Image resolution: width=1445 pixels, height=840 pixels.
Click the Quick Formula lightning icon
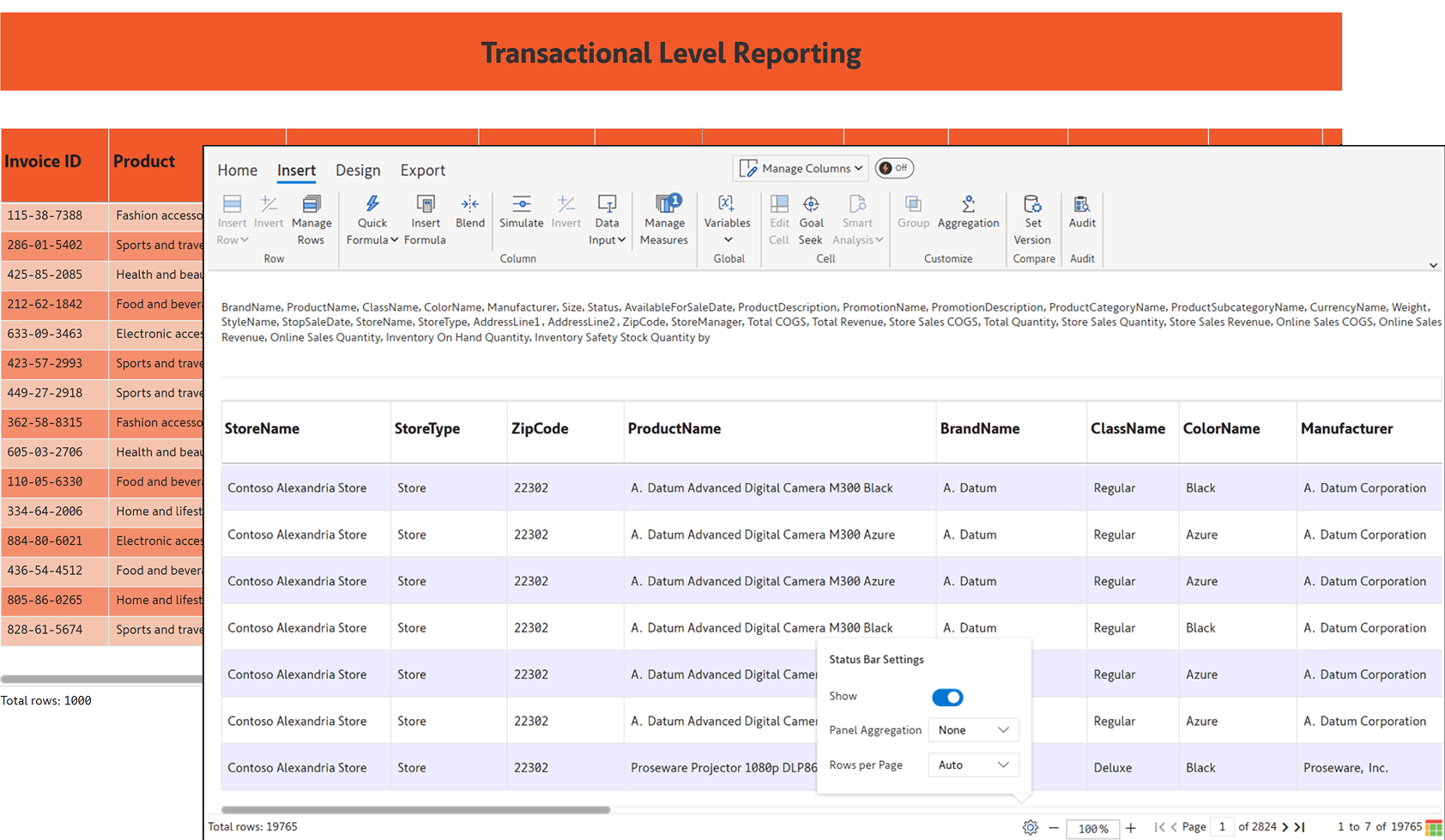pyautogui.click(x=372, y=204)
